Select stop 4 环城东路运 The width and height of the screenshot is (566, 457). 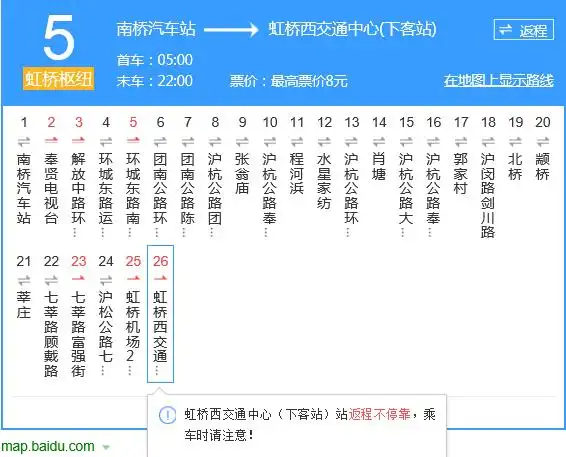106,195
